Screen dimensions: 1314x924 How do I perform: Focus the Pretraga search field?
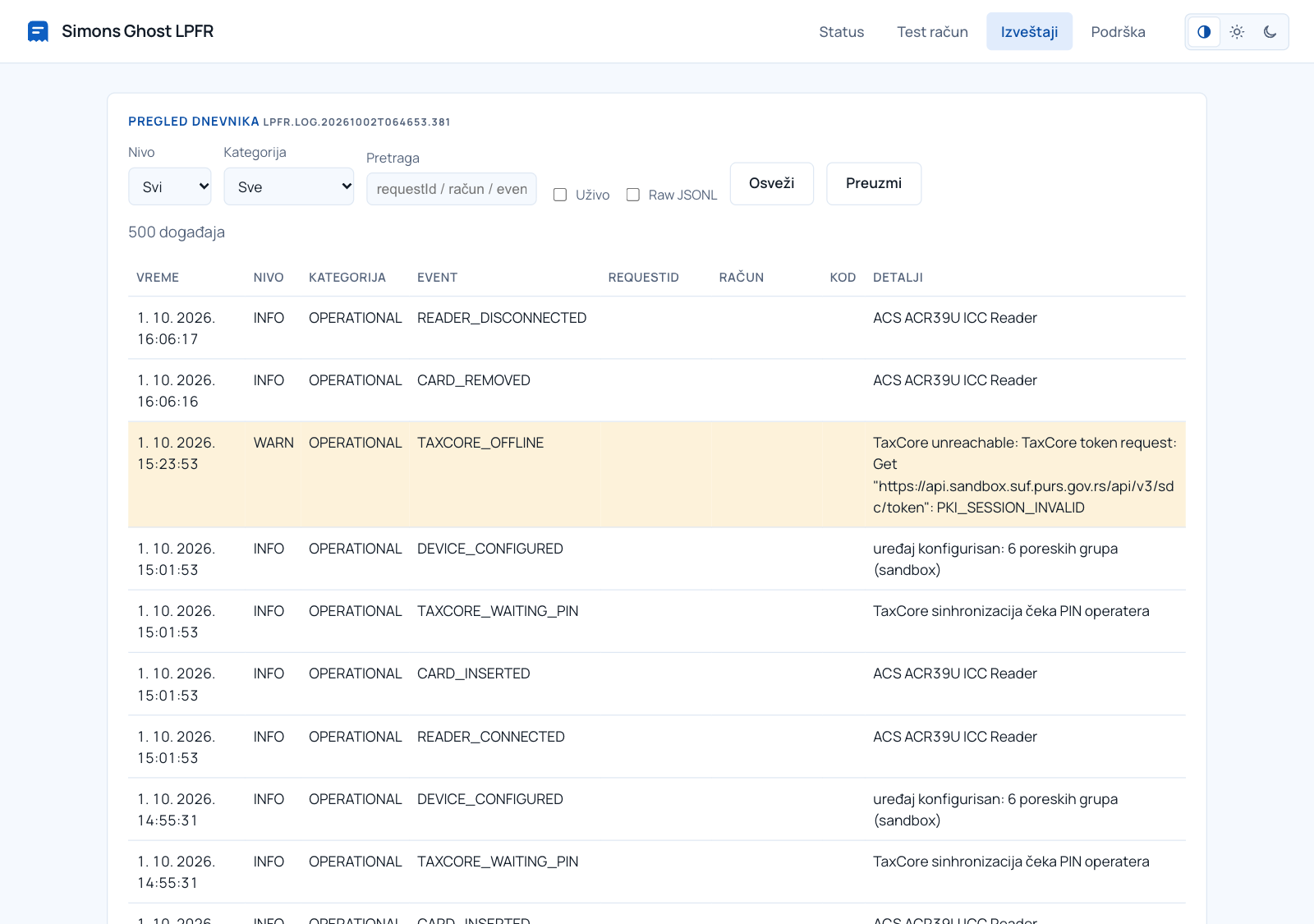click(452, 189)
